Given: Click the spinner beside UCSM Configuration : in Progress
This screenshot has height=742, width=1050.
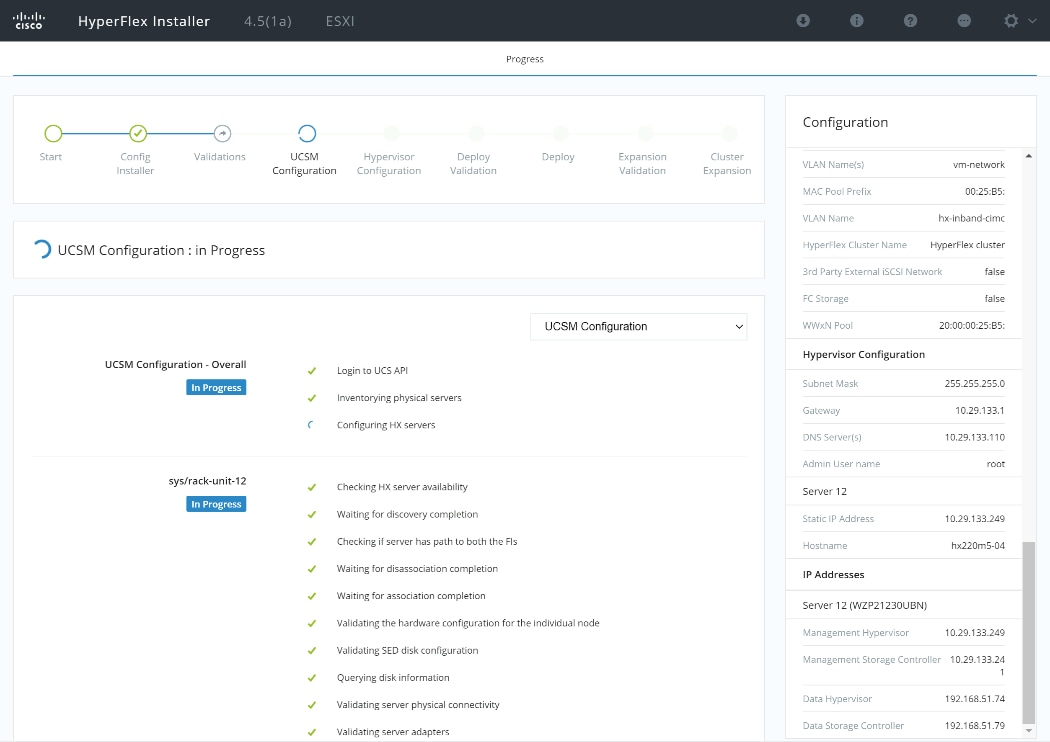Looking at the screenshot, I should pos(42,249).
